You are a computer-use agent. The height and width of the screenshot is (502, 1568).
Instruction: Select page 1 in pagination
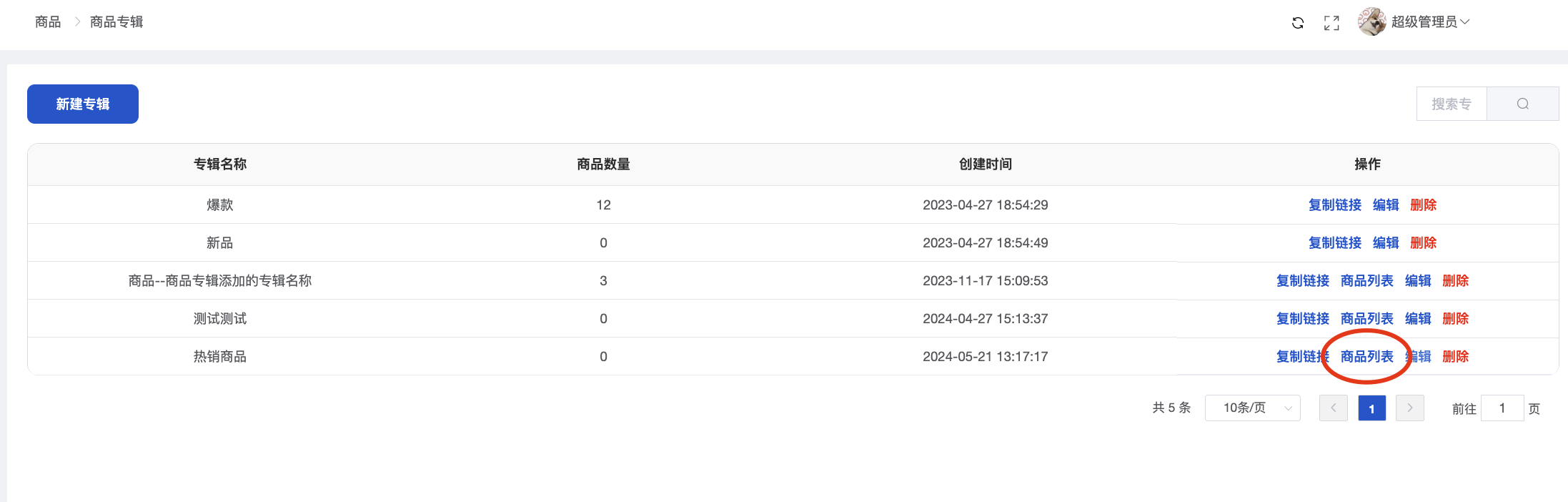(x=1371, y=408)
